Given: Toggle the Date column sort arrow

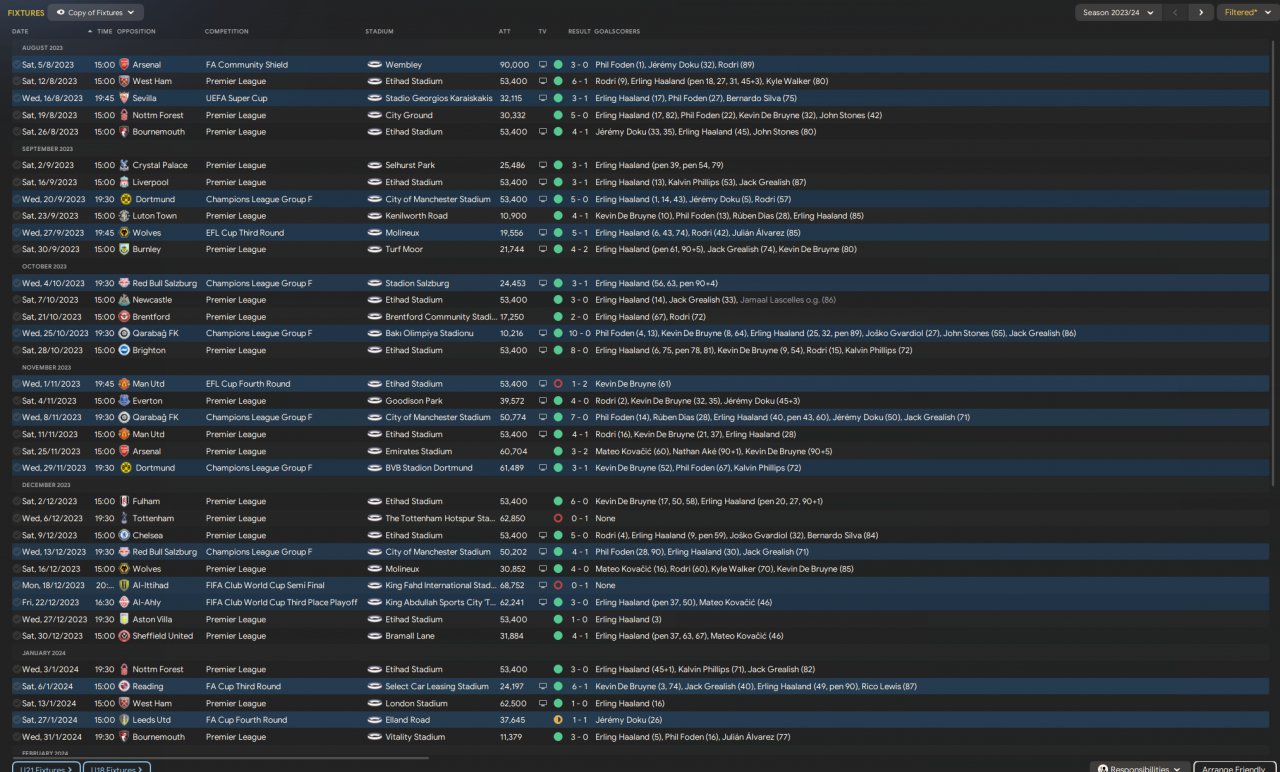Looking at the screenshot, I should [91, 31].
